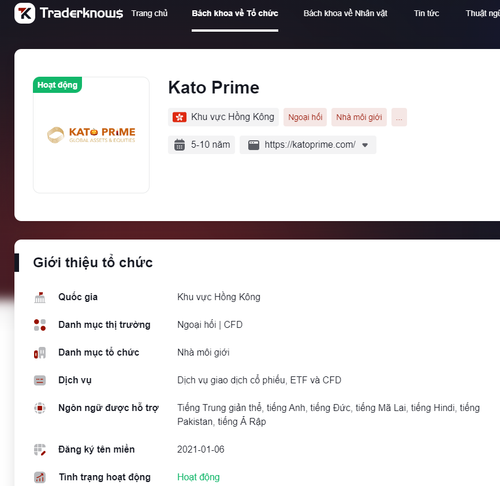Select the Nhà môi giới tag

click(359, 117)
